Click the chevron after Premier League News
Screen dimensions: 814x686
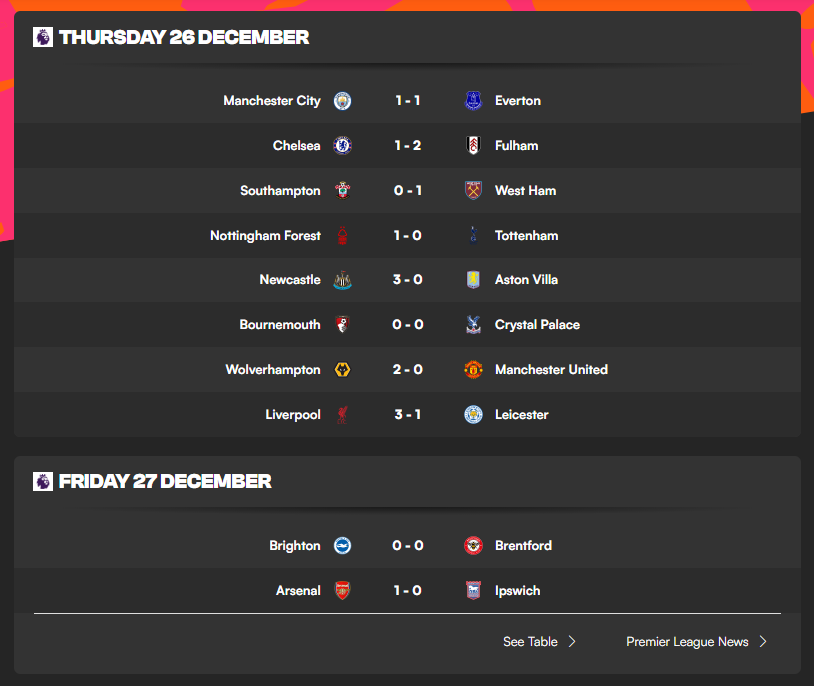763,642
